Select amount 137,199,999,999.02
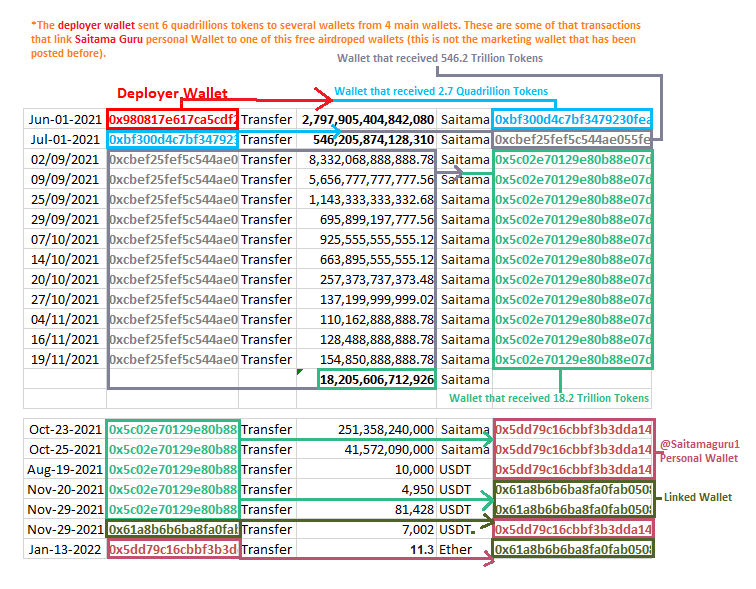Screen dimensions: 756x589 367,300
